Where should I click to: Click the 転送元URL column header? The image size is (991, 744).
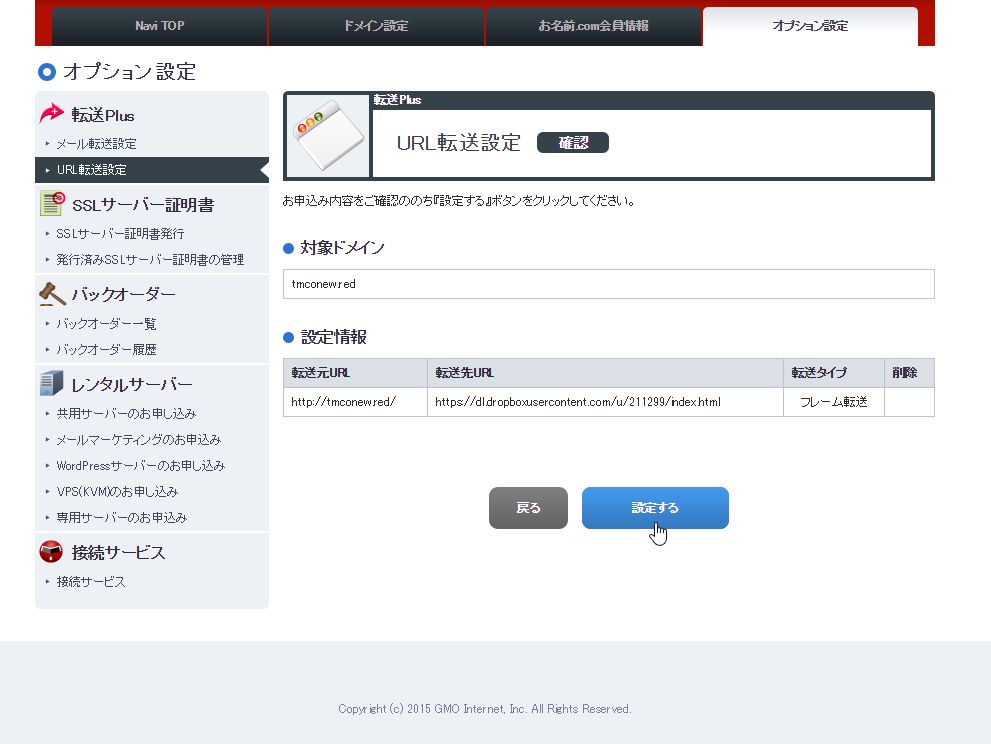pyautogui.click(x=355, y=373)
